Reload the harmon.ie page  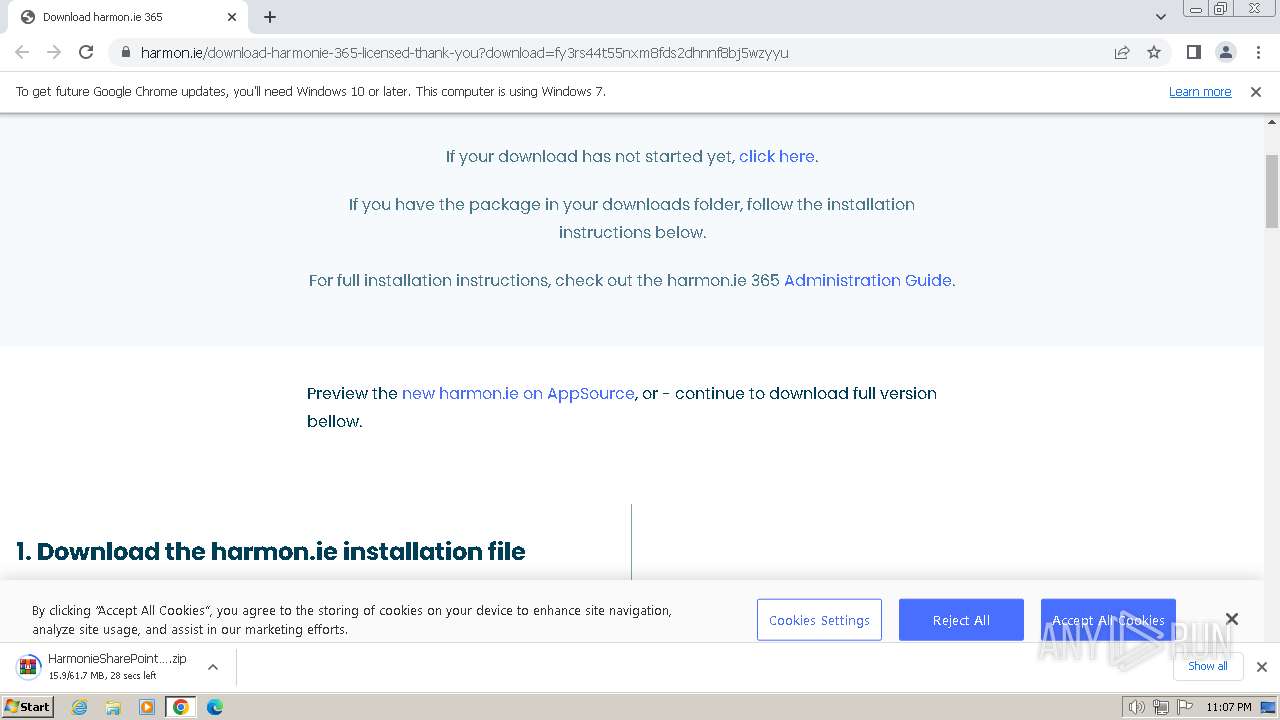(x=86, y=52)
